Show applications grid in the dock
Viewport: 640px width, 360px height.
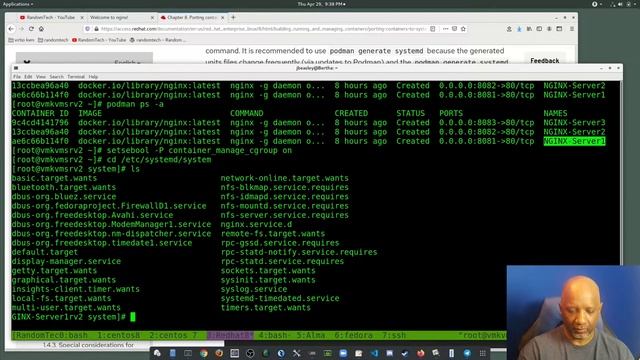483,353
